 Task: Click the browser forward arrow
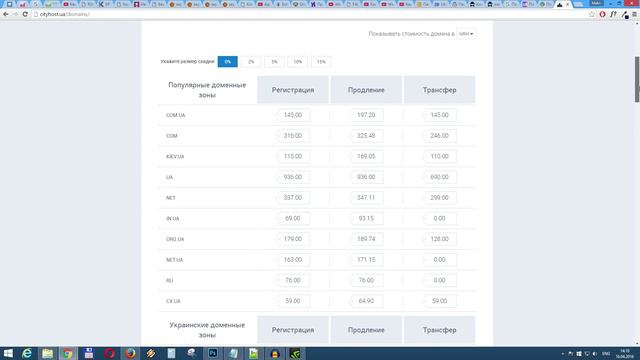pyautogui.click(x=16, y=14)
